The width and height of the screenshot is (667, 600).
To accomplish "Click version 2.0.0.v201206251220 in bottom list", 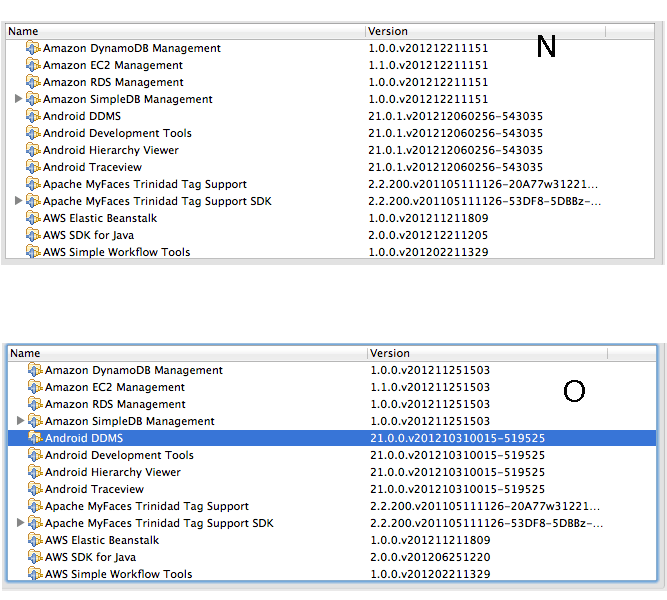I will coord(430,558).
